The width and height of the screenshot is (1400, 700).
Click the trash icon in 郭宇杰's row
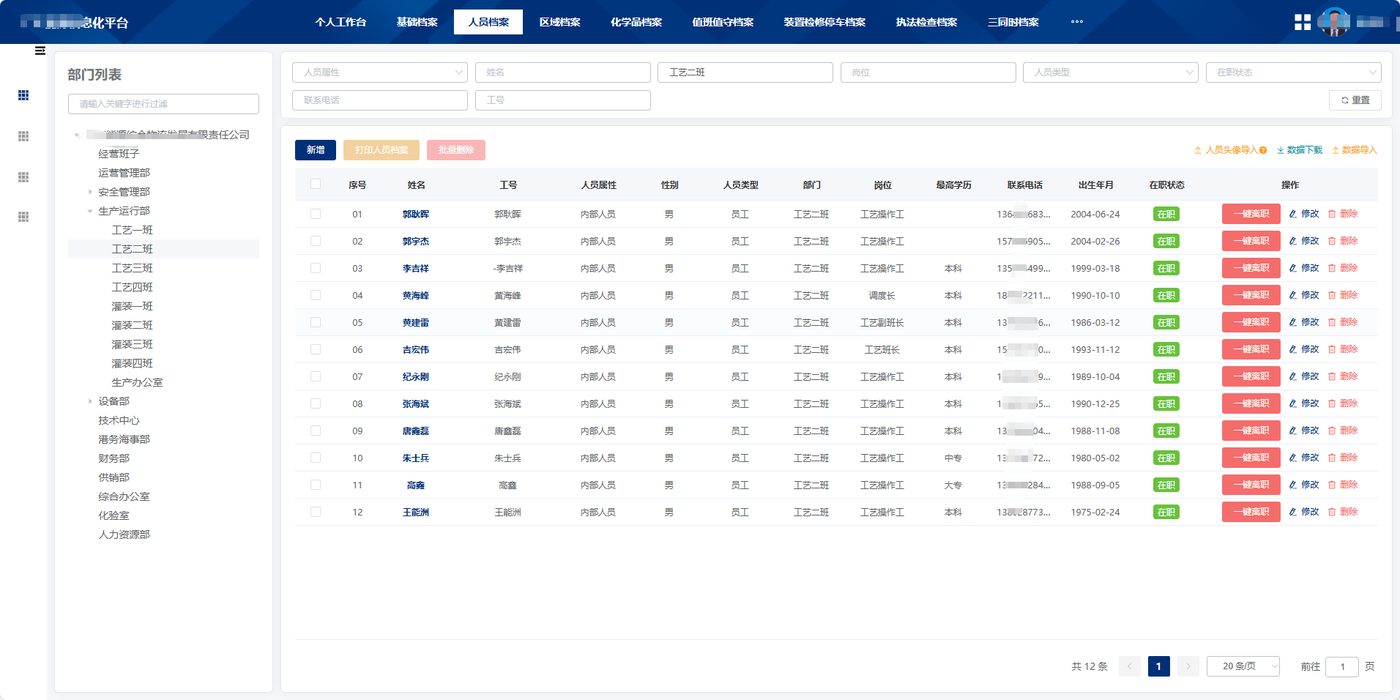1332,241
